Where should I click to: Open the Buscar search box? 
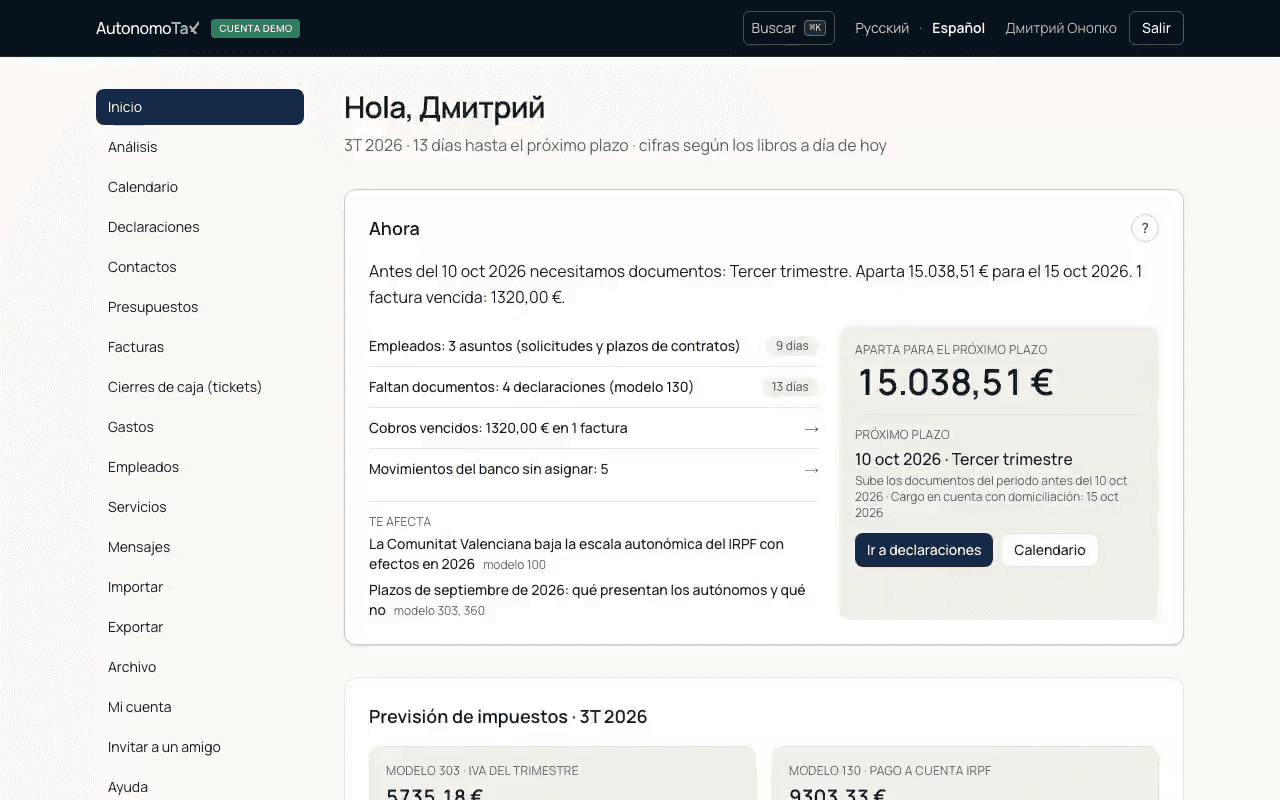tap(789, 28)
